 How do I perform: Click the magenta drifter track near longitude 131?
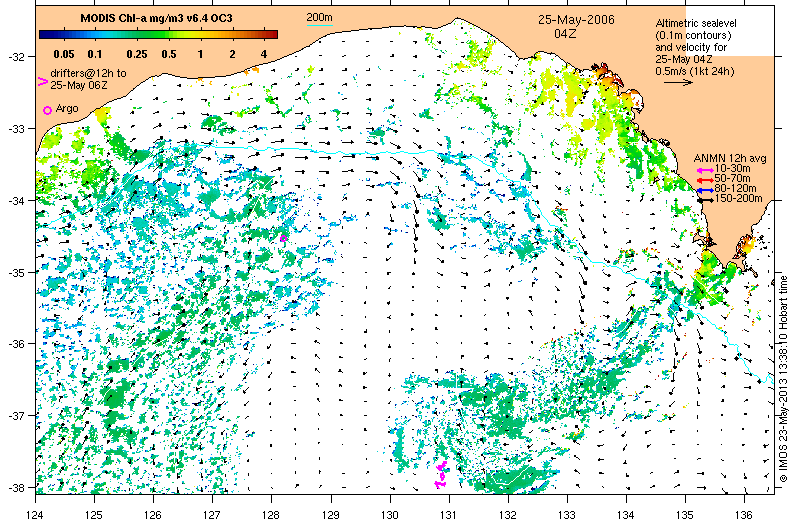[441, 475]
